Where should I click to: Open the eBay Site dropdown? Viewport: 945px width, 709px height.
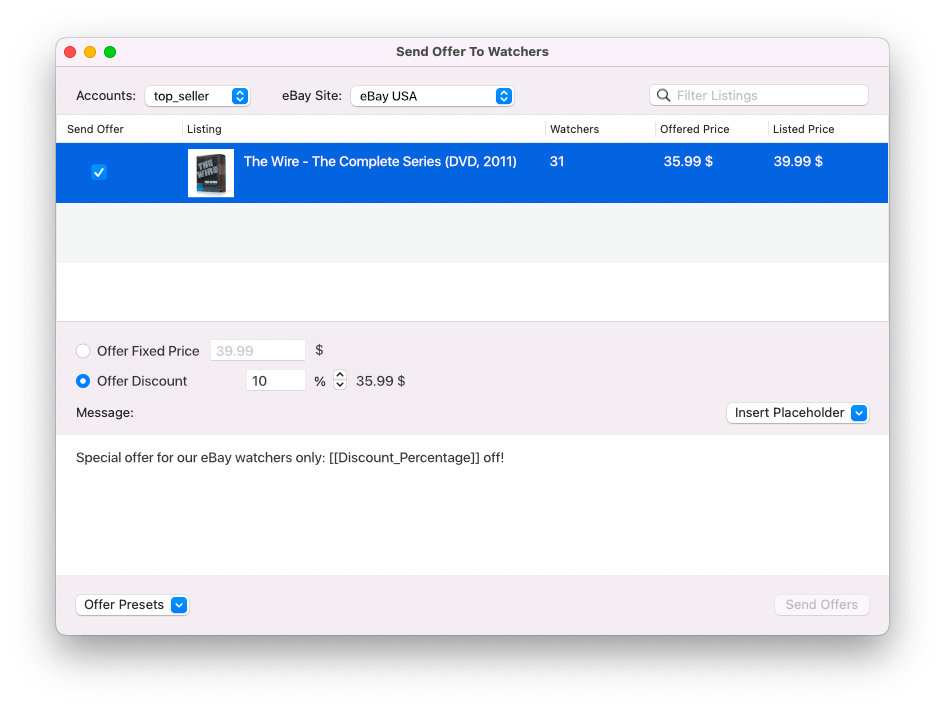pyautogui.click(x=432, y=96)
